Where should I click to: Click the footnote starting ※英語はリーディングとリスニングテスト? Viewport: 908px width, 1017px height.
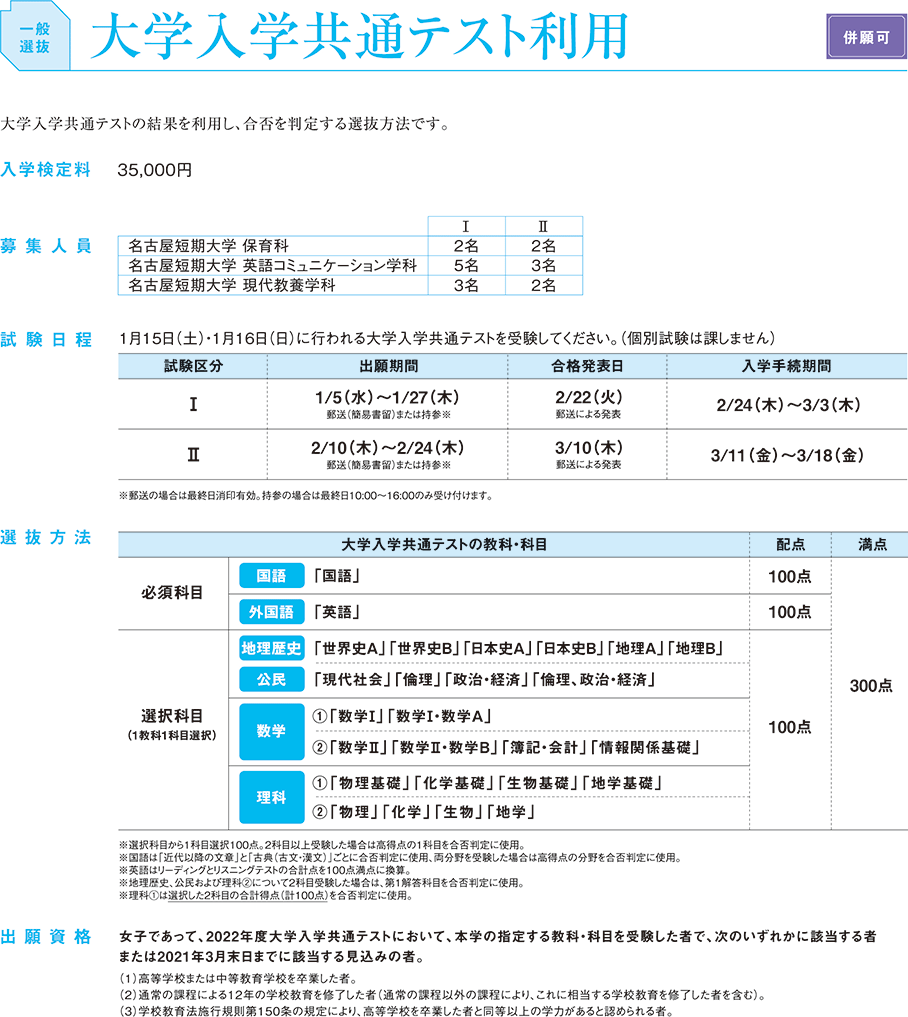point(265,870)
